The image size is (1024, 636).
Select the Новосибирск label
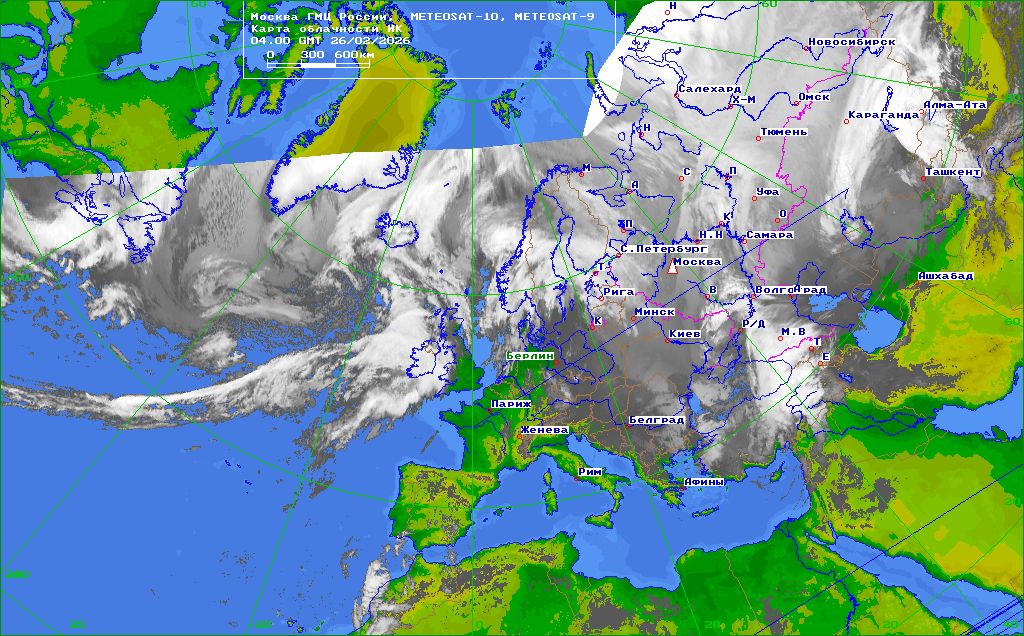(851, 42)
